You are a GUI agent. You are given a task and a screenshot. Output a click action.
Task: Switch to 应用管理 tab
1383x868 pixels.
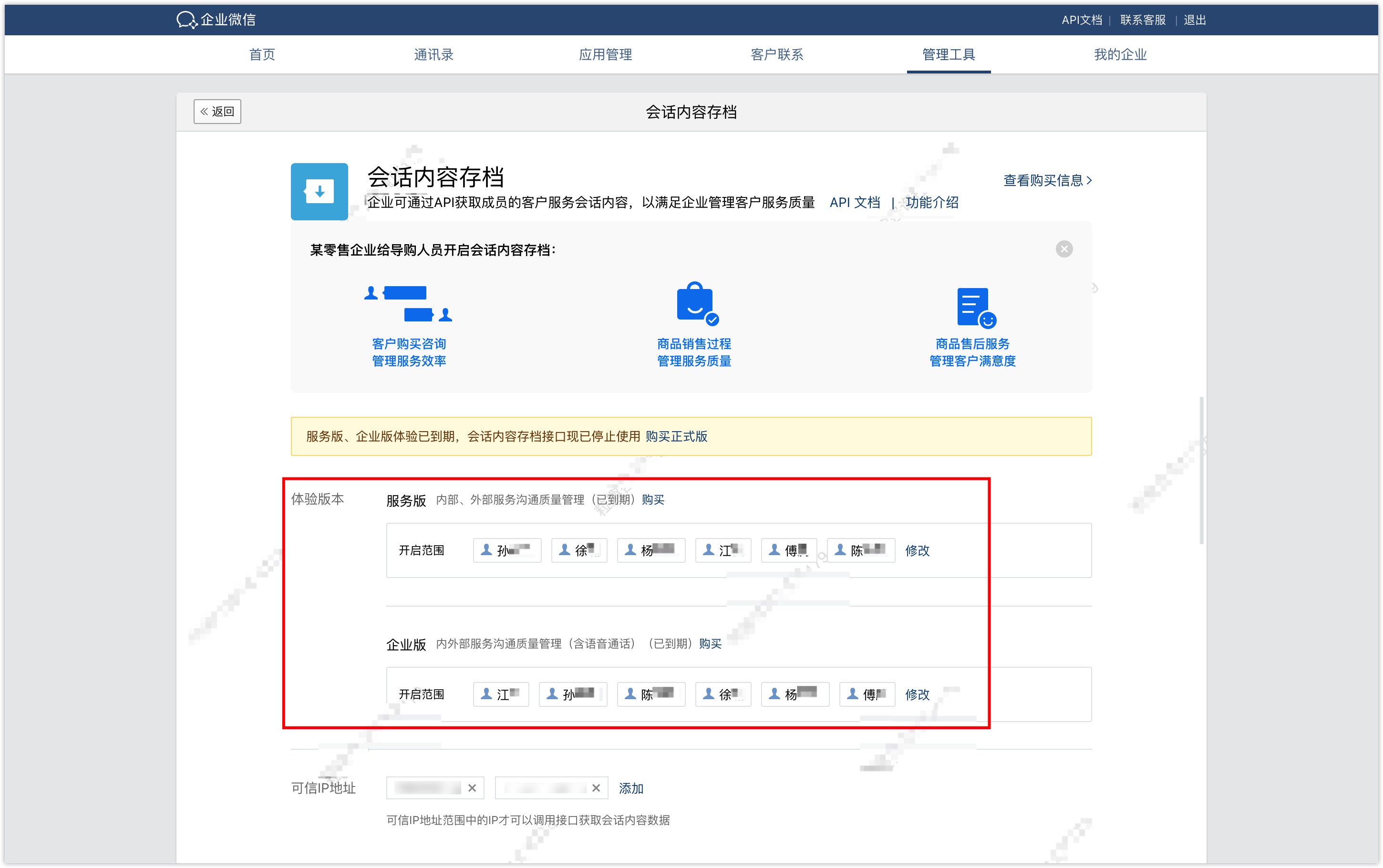coord(605,54)
